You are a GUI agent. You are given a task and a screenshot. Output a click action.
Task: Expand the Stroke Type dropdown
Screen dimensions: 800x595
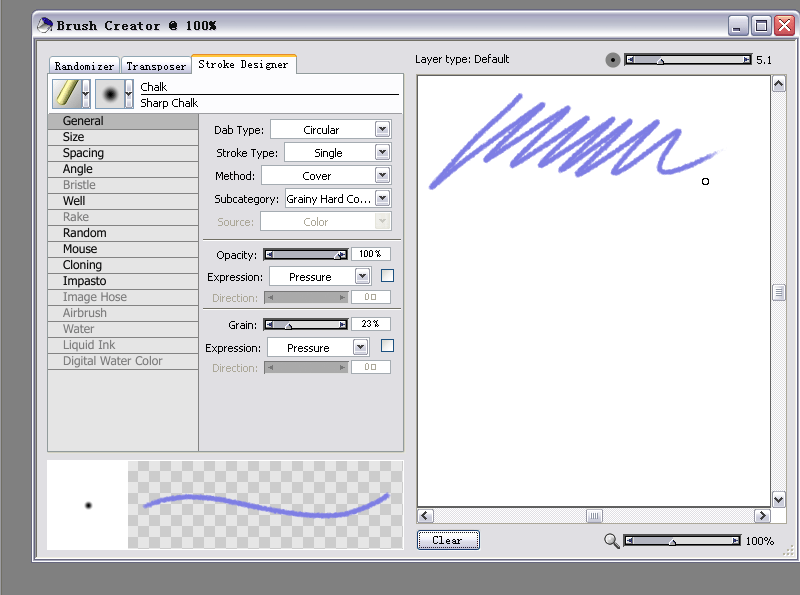tap(382, 152)
